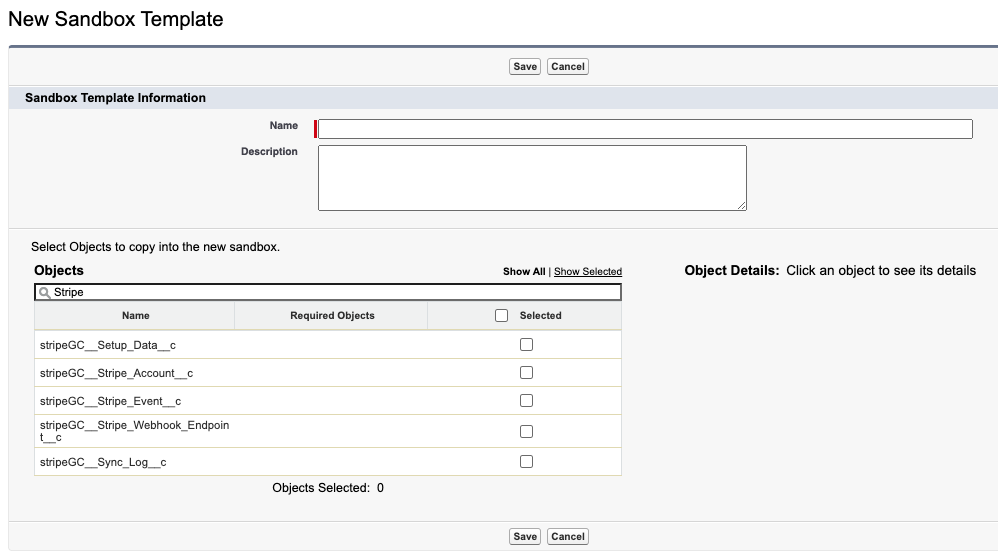Click the Objects search field containing Stripe

(328, 292)
